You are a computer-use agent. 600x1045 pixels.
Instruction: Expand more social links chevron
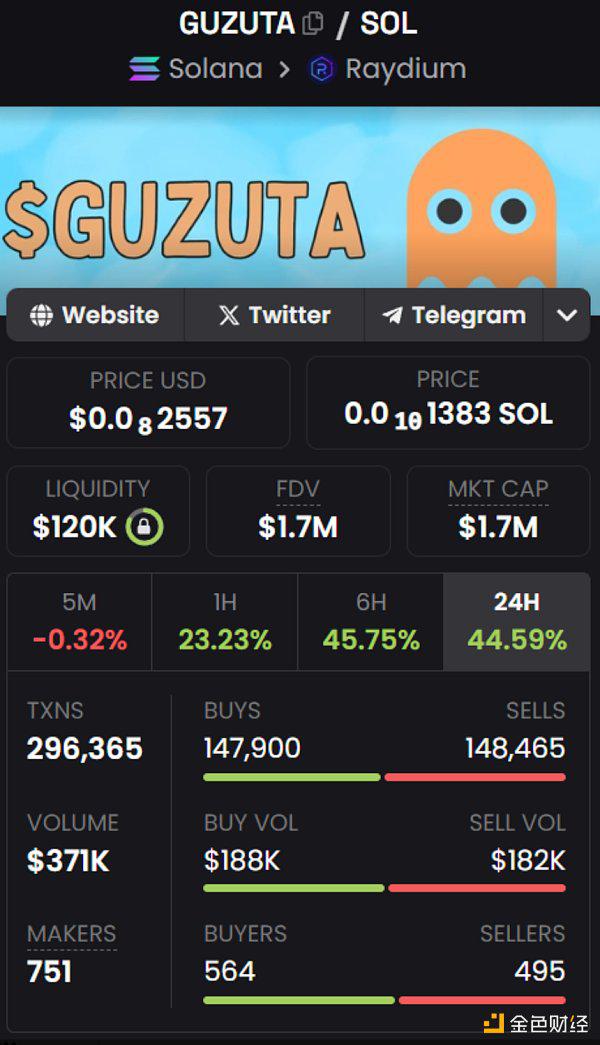[567, 316]
